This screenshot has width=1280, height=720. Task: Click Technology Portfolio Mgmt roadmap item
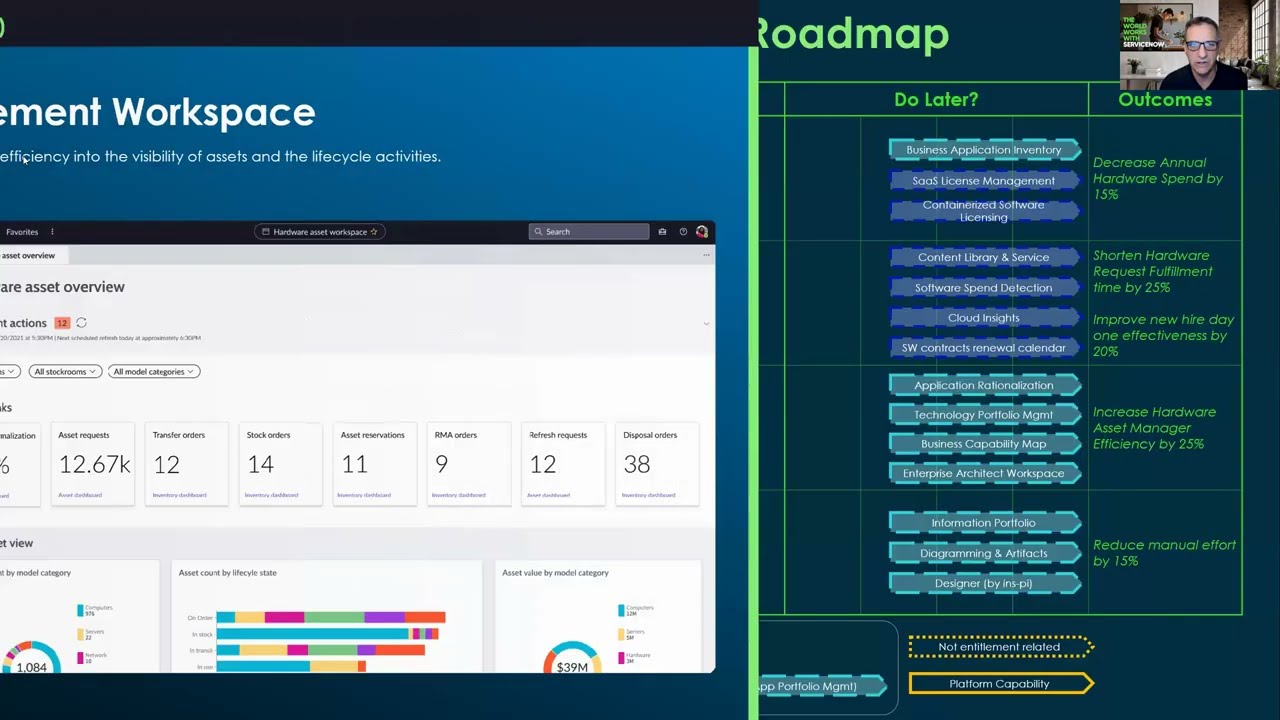tap(984, 415)
